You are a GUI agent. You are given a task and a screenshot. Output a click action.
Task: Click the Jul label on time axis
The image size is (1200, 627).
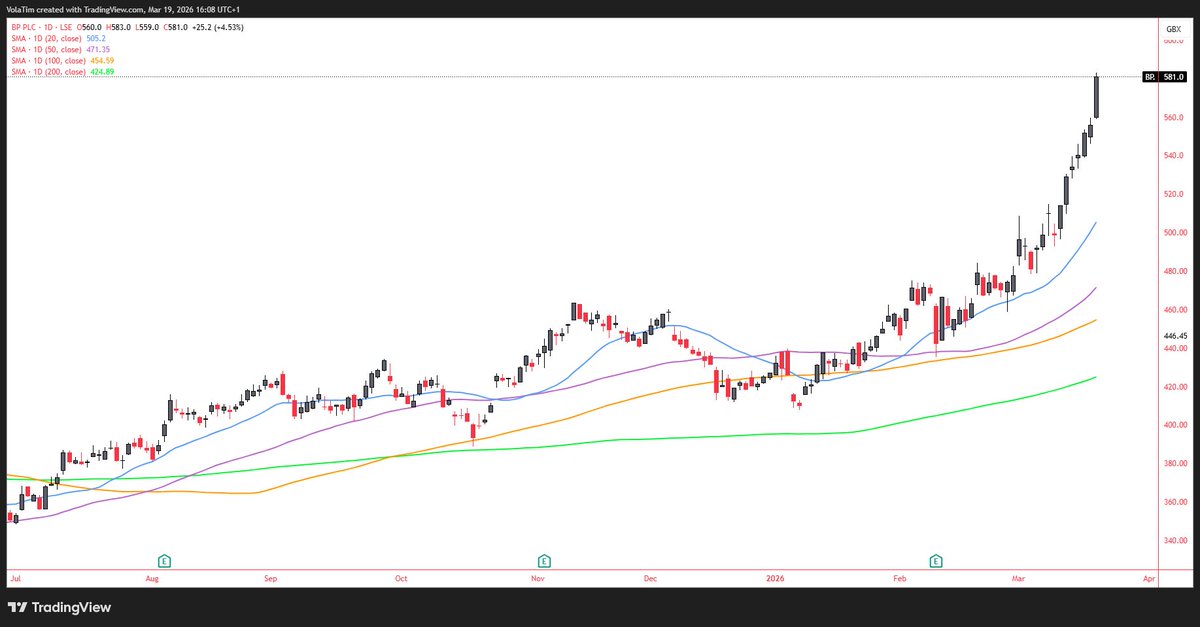point(15,578)
